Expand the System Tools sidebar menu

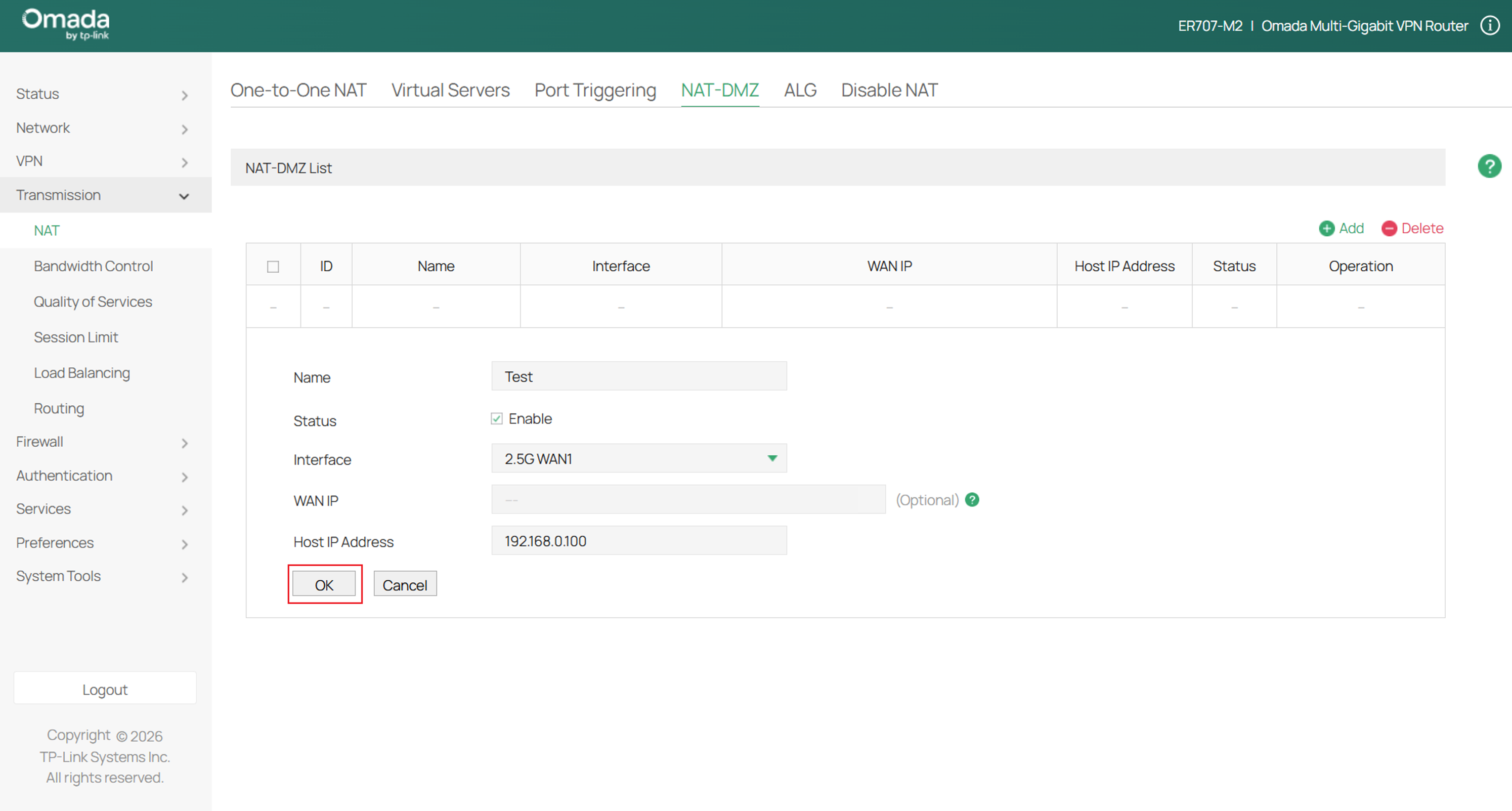coord(106,576)
